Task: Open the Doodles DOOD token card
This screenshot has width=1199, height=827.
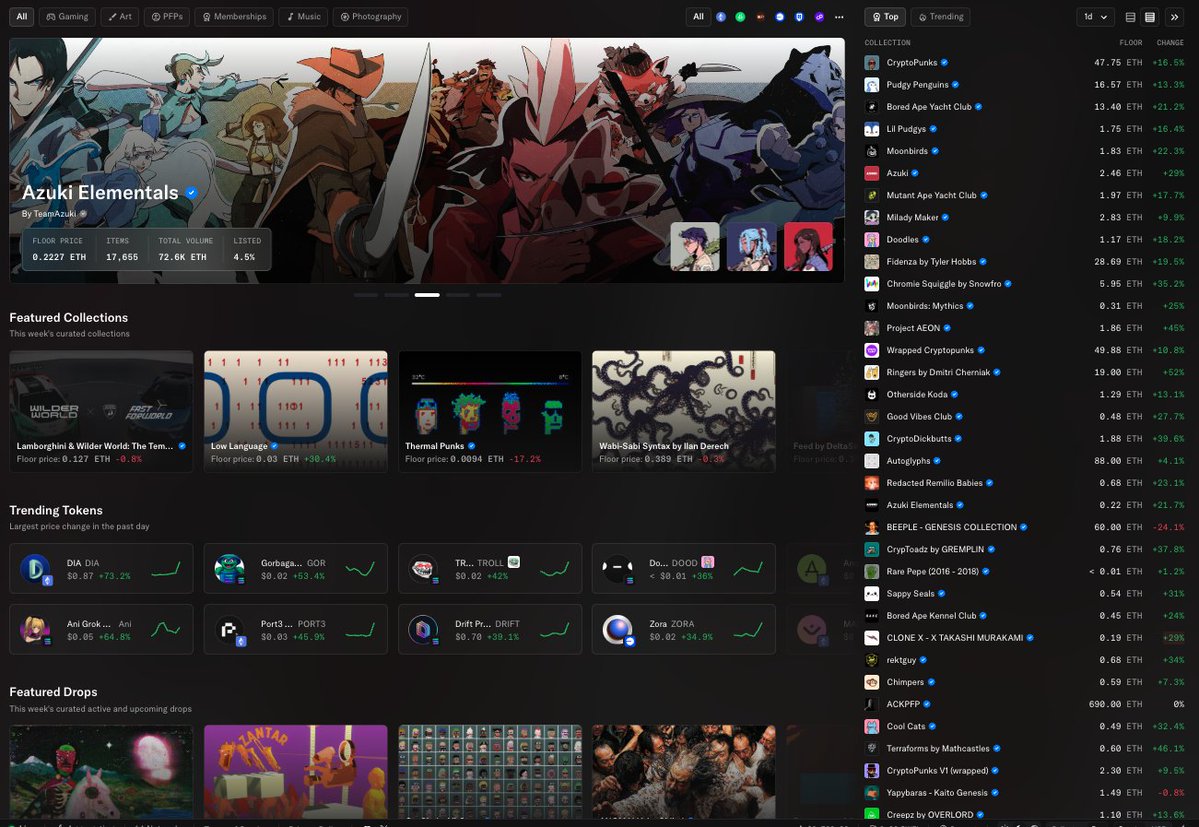Action: (684, 569)
